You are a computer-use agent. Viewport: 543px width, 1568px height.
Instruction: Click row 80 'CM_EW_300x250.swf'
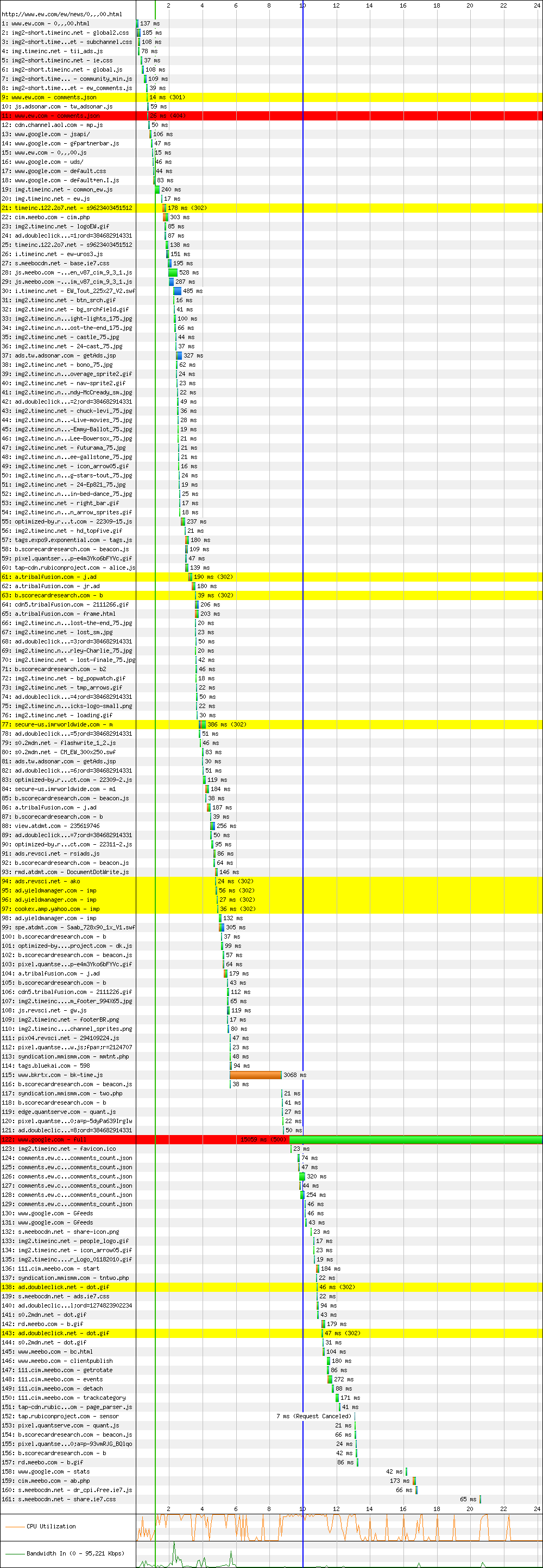[271, 753]
